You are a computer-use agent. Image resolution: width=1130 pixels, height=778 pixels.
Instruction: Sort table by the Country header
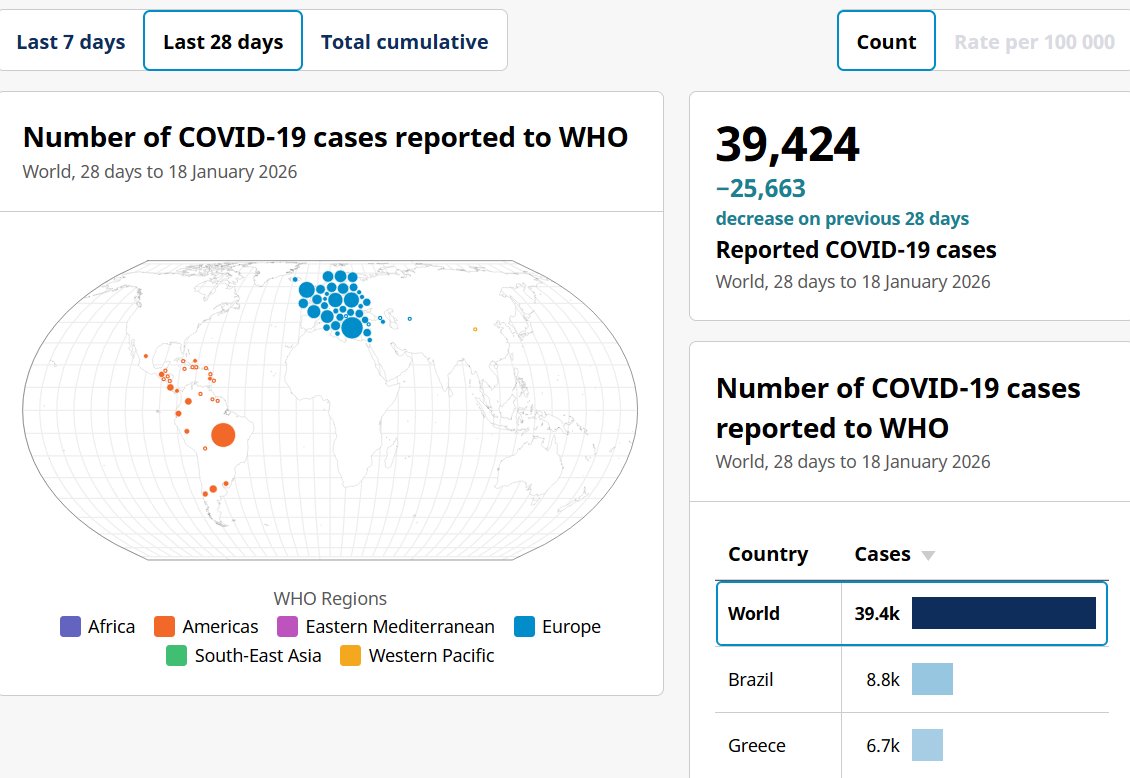768,554
